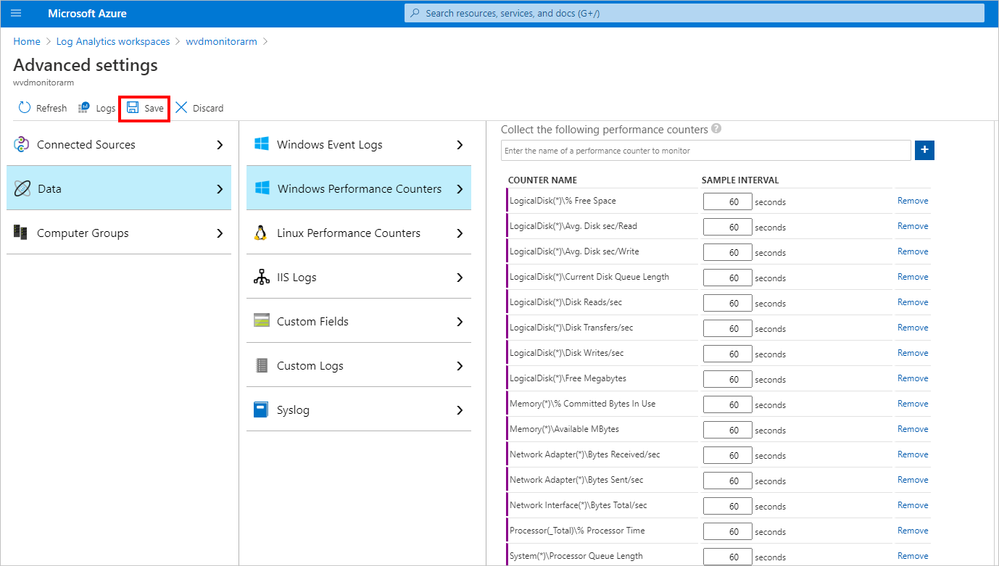Screen dimensions: 999x566
Task: Click Microsoft Azure portal title
Action: [87, 13]
